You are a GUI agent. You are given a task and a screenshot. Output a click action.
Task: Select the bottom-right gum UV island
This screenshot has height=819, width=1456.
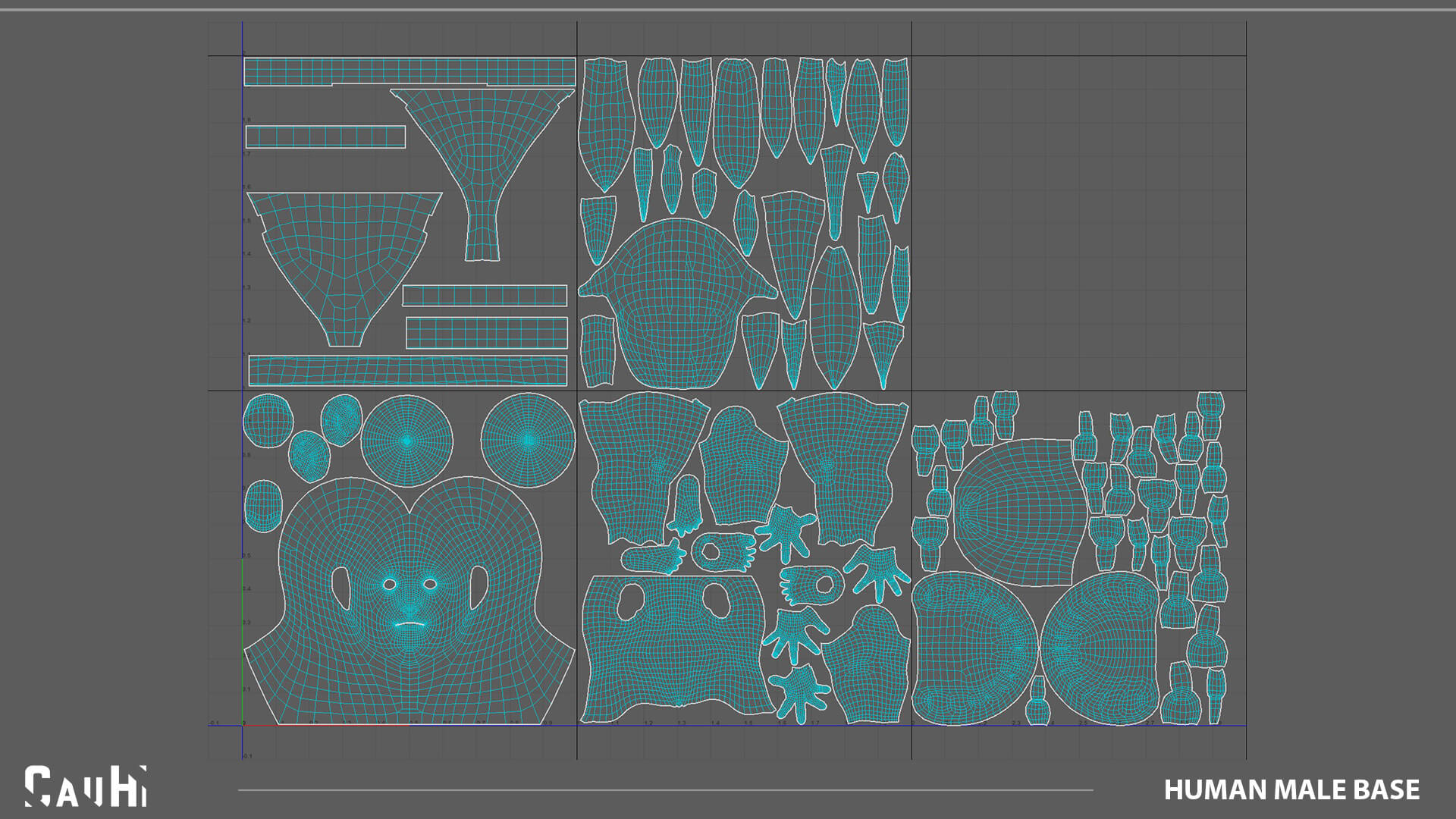1099,648
